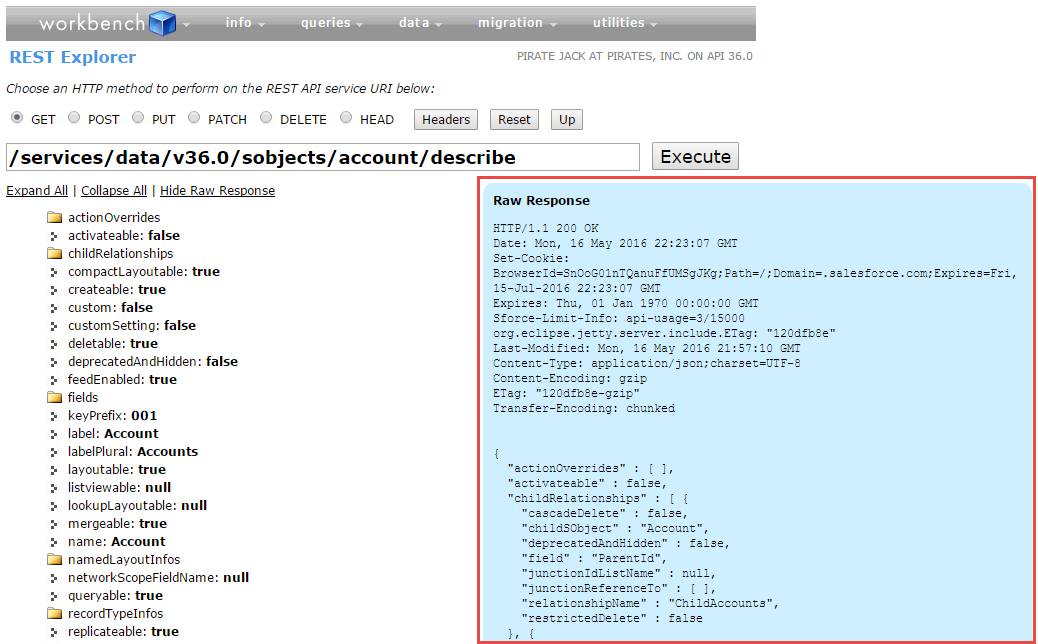The image size is (1038, 644).
Task: Click the Content-Type application/json line
Action: tap(647, 363)
